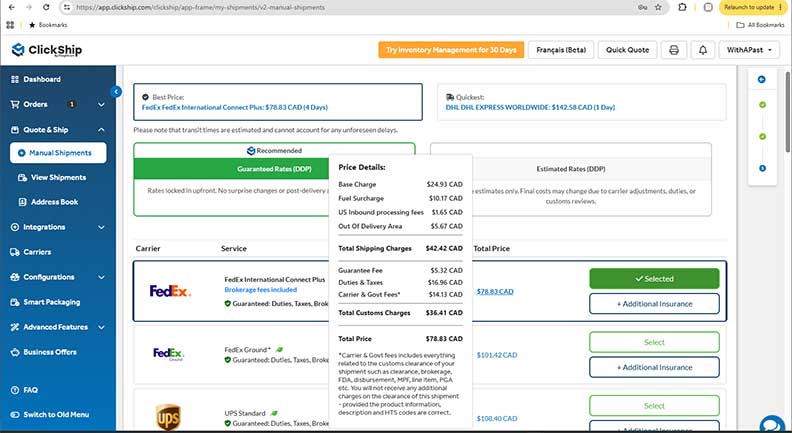Open the chat support bubble
The height and width of the screenshot is (433, 792).
[x=772, y=424]
